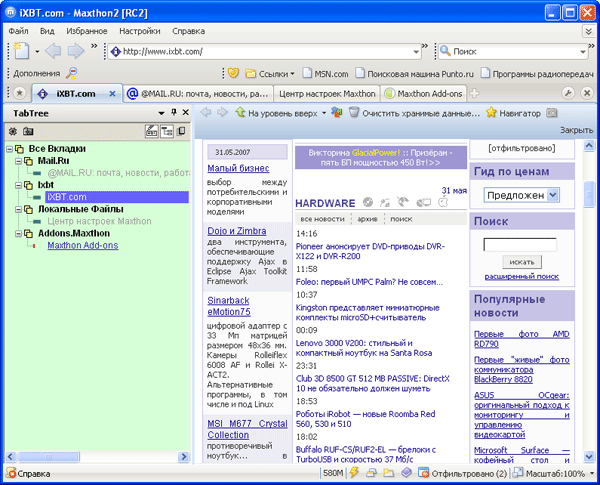Viewport: 600px width, 485px height.
Task: Collapse the Ixbt tree group
Action: 18,185
